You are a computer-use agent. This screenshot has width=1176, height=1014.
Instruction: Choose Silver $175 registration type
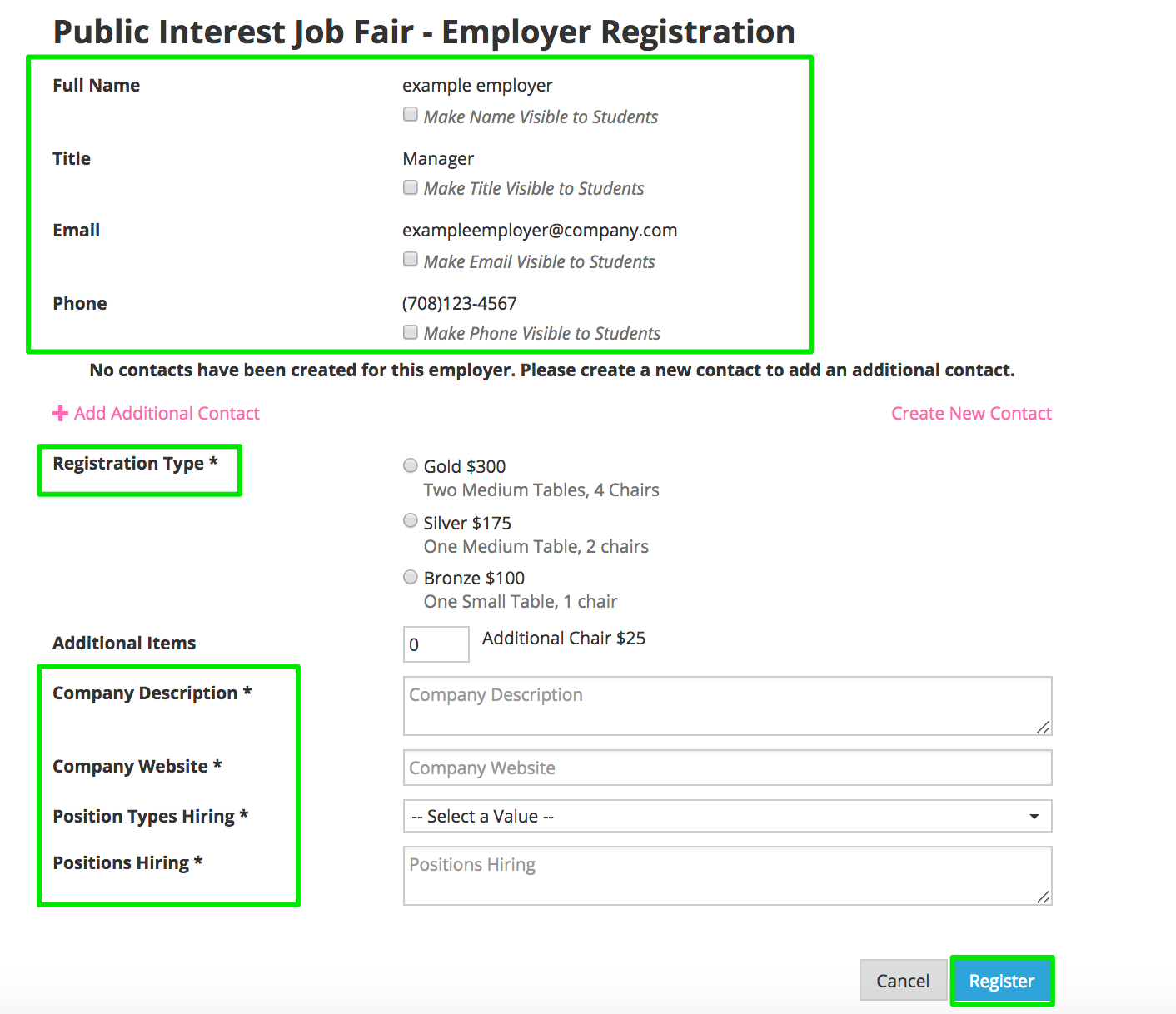[411, 521]
